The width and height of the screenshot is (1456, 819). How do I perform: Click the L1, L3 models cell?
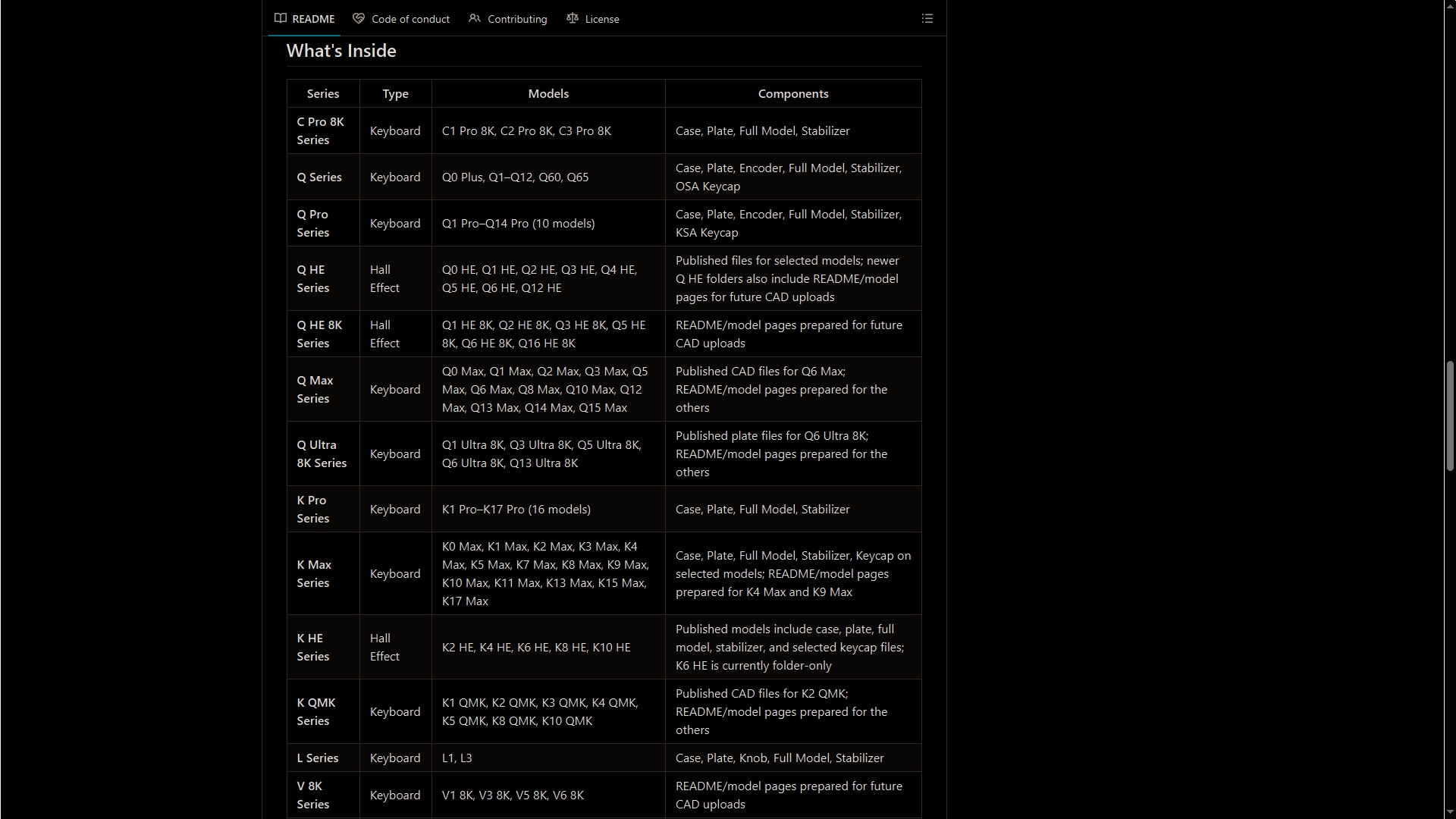point(457,758)
